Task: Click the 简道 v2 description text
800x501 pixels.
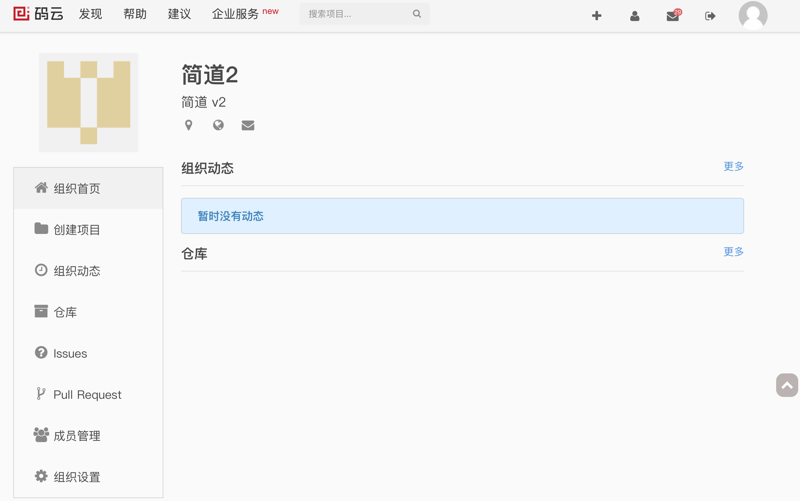Action: point(204,103)
